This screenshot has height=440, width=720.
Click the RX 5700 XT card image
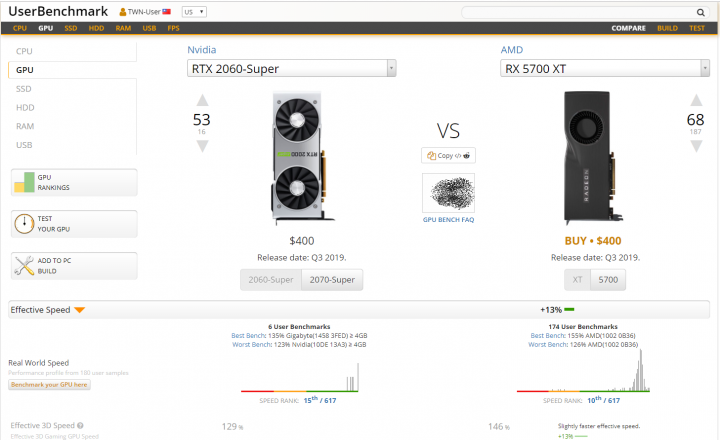[592, 157]
